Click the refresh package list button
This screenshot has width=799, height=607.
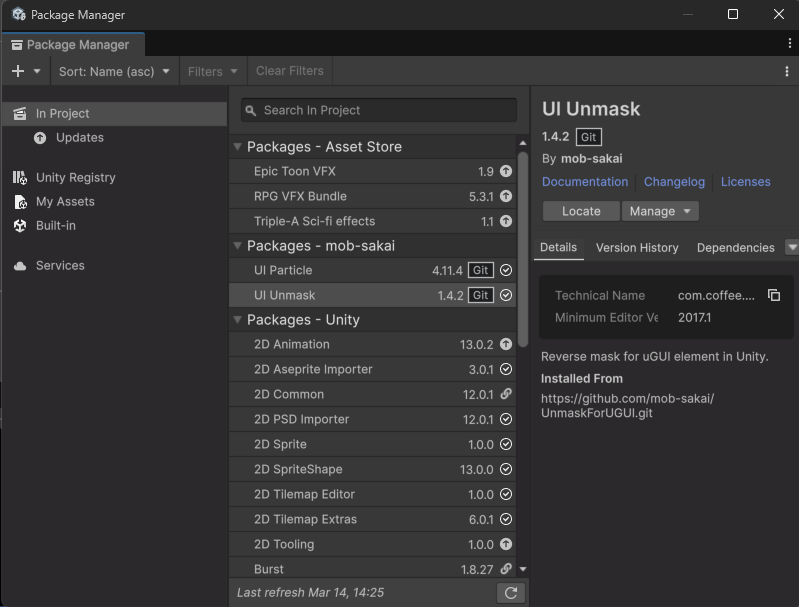pos(511,593)
